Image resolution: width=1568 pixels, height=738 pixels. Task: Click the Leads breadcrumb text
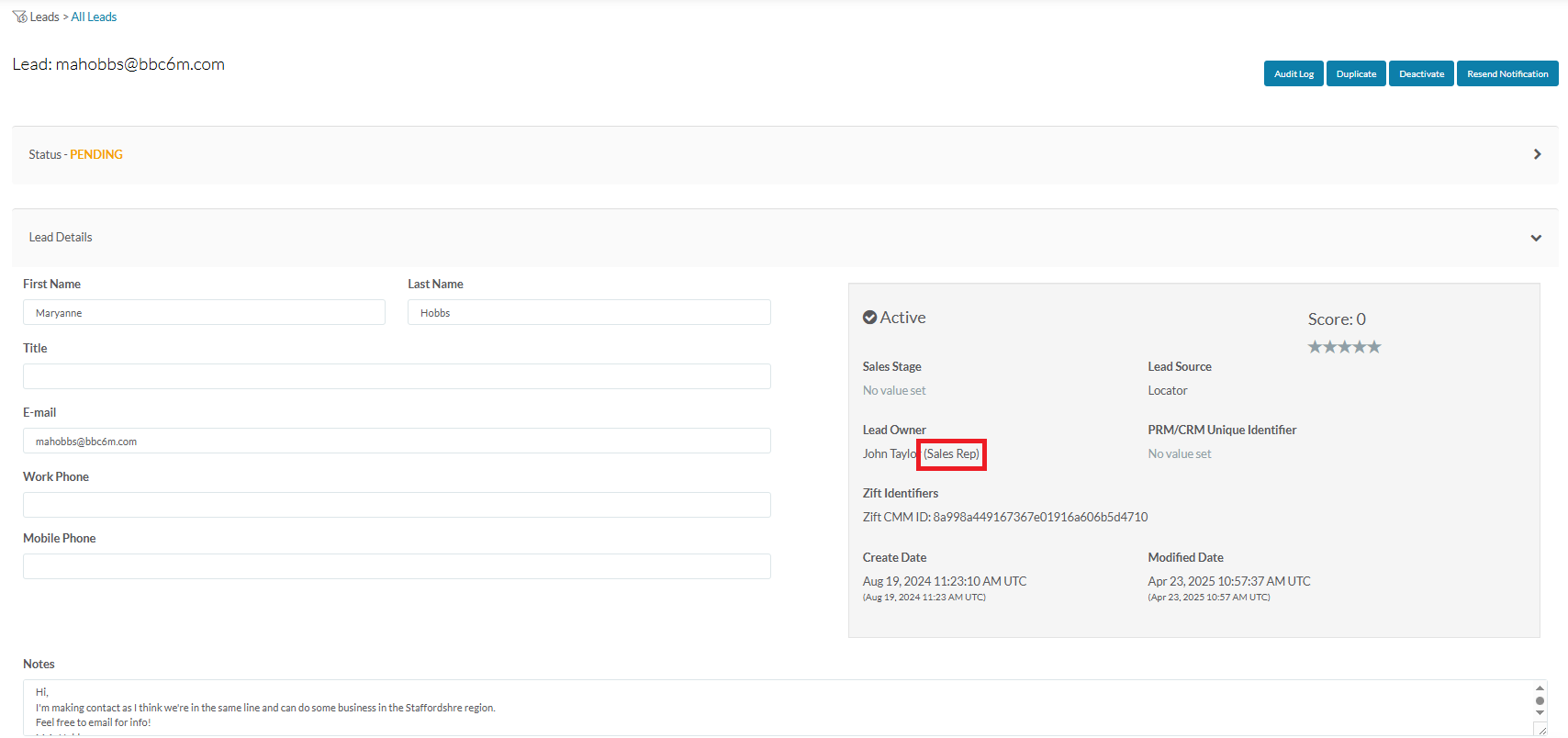tap(44, 17)
